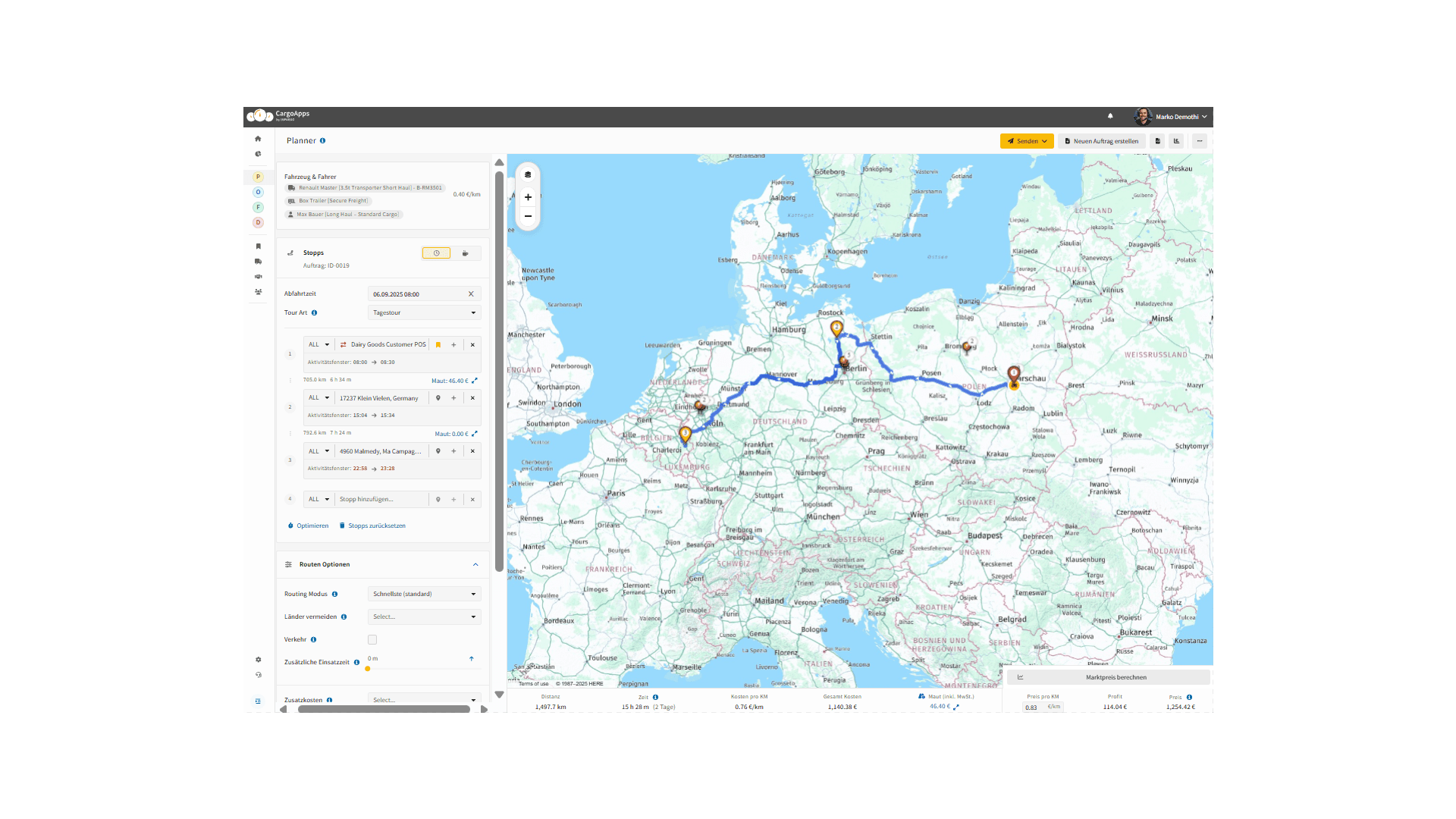Open the truck icon in left sidebar
The height and width of the screenshot is (819, 1456).
258,262
